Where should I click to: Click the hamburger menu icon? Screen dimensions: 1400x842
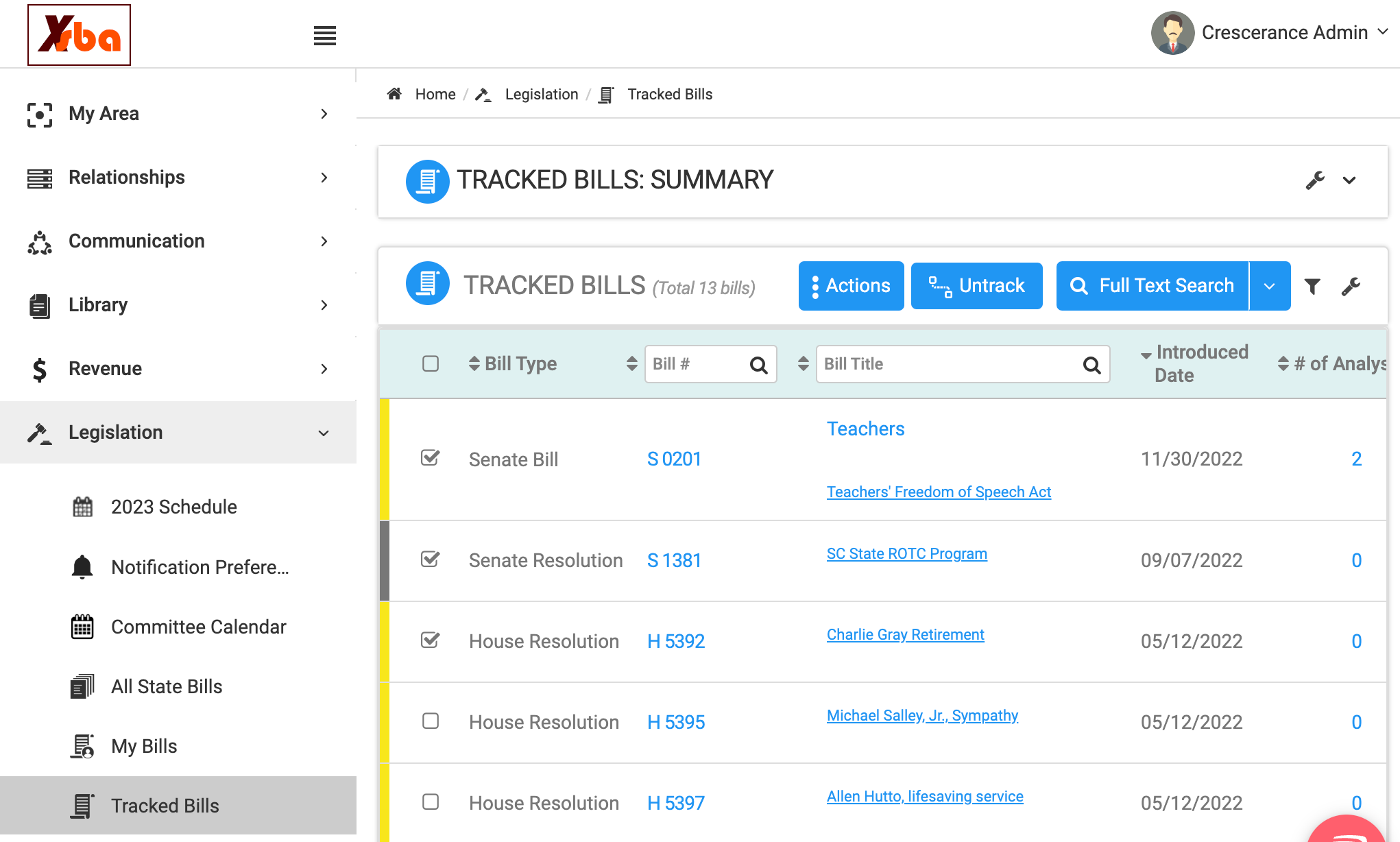pyautogui.click(x=325, y=36)
